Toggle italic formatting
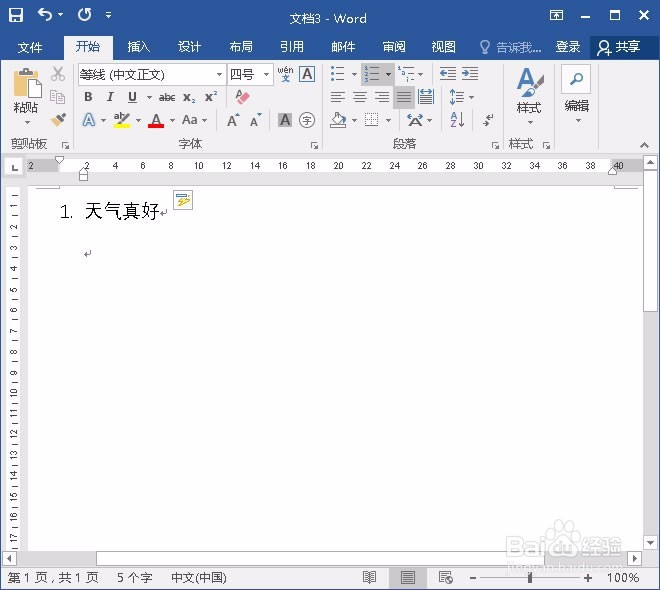 tap(110, 97)
